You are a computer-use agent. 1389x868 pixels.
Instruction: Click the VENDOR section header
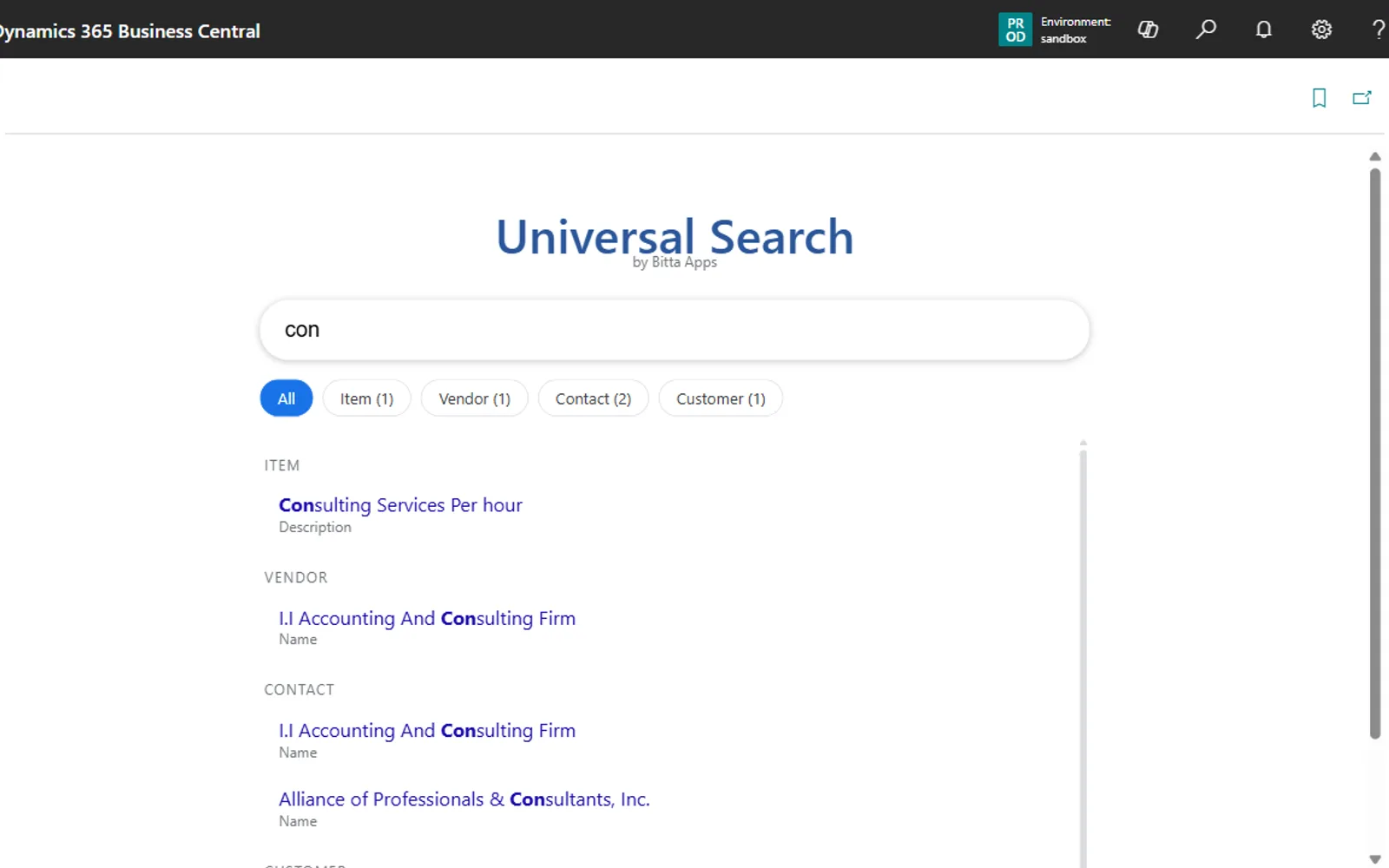296,577
